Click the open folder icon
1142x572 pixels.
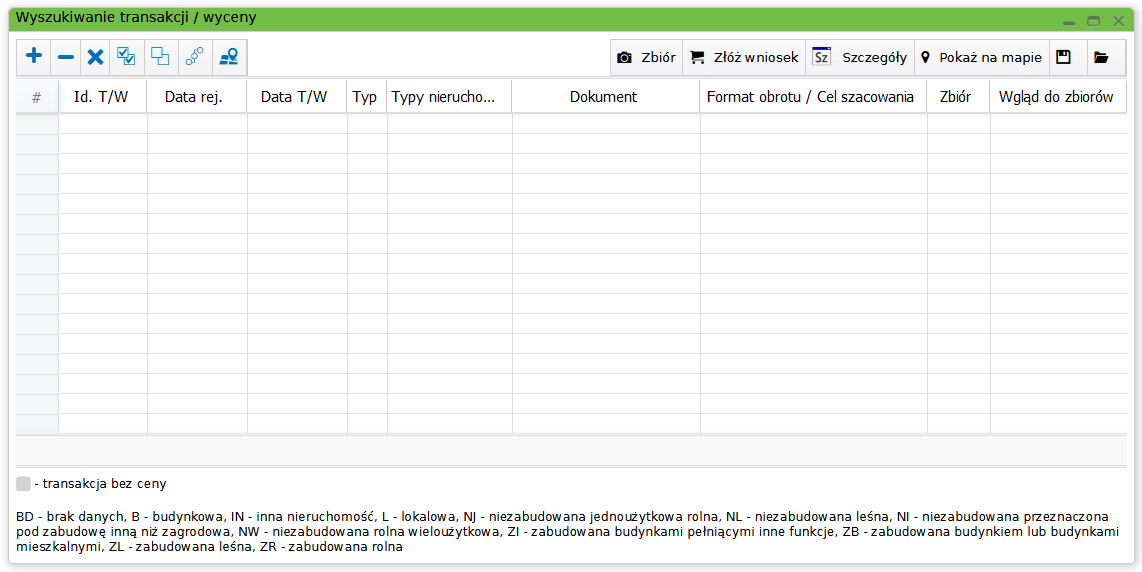(1101, 57)
